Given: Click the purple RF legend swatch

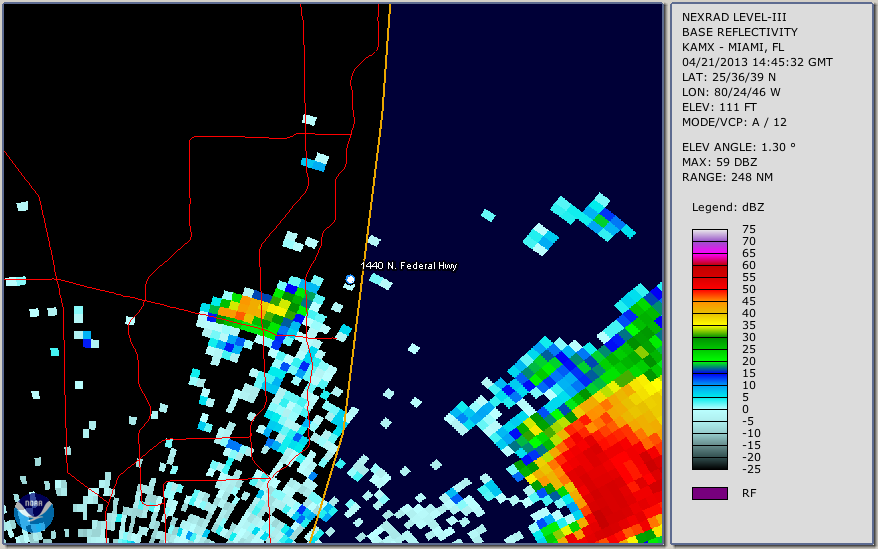Looking at the screenshot, I should click(x=709, y=493).
